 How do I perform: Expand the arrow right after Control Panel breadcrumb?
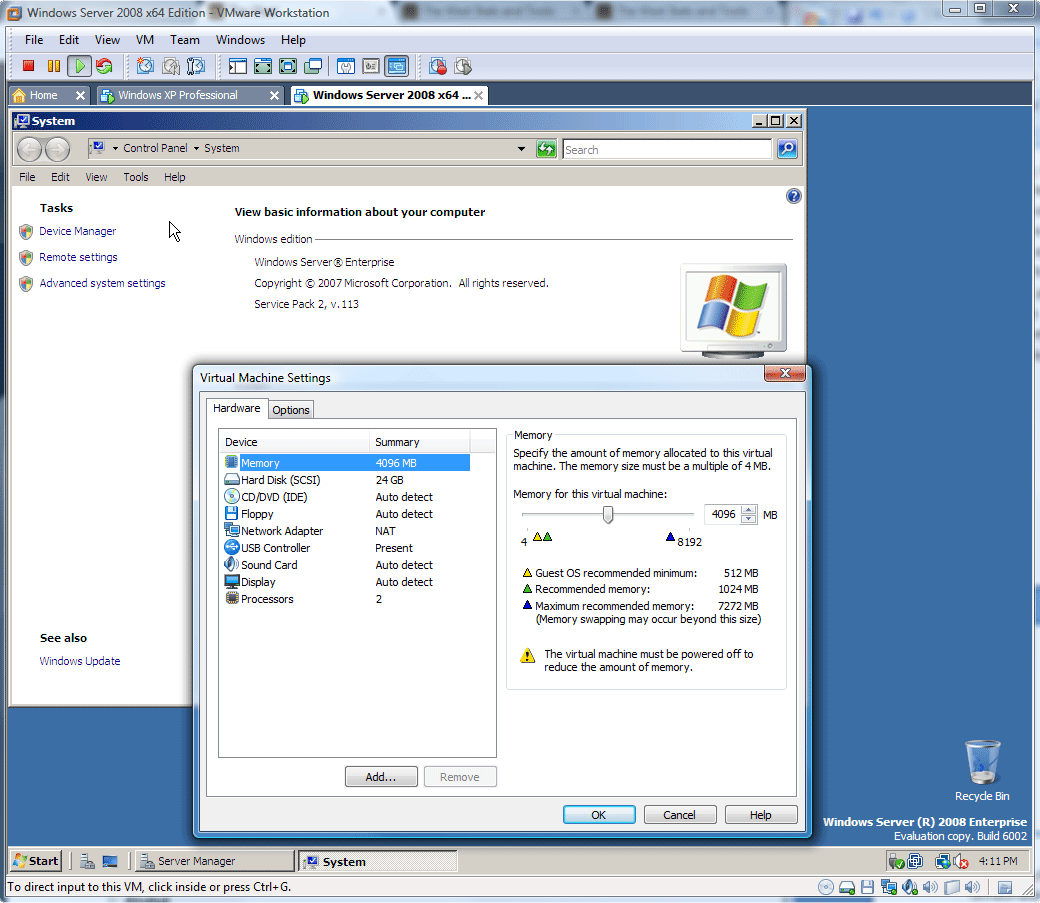pos(196,149)
